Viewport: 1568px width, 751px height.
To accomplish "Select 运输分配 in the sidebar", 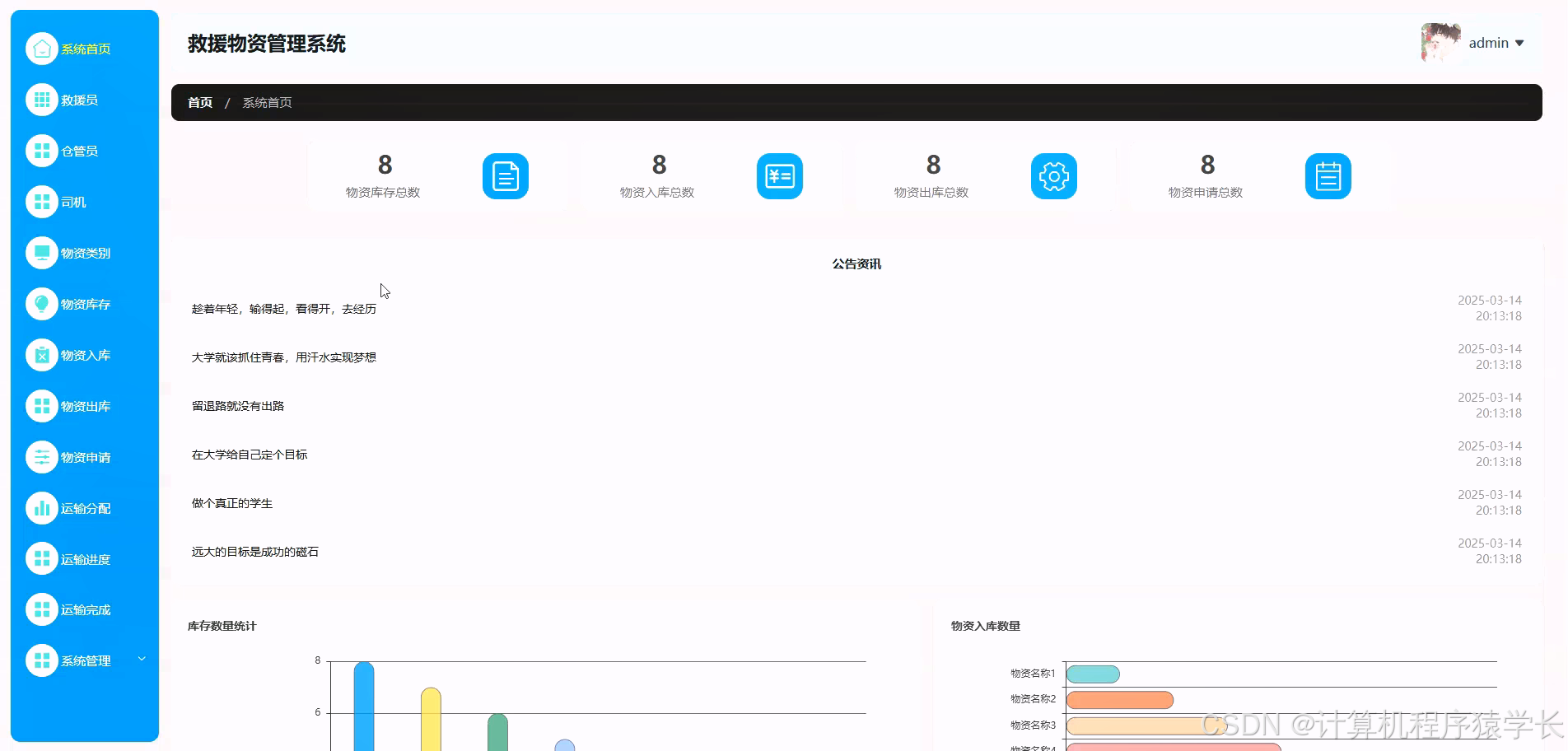I will [85, 508].
